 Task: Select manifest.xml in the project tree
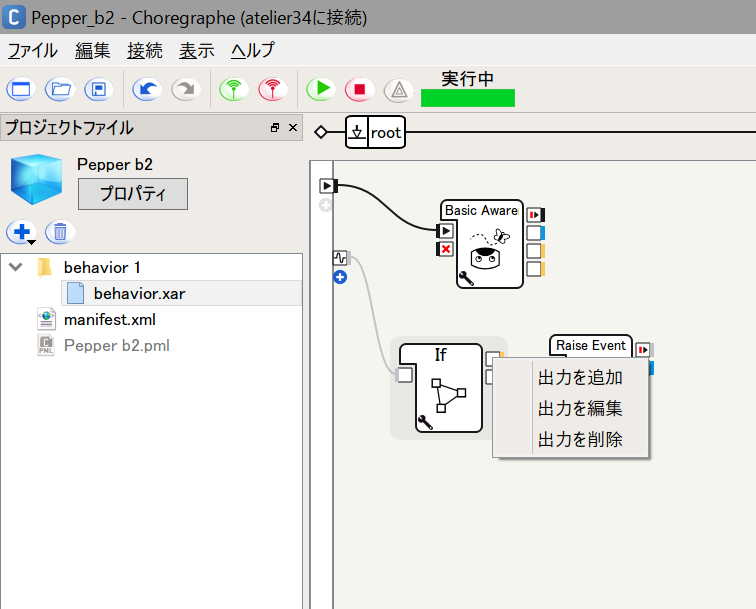(x=109, y=319)
